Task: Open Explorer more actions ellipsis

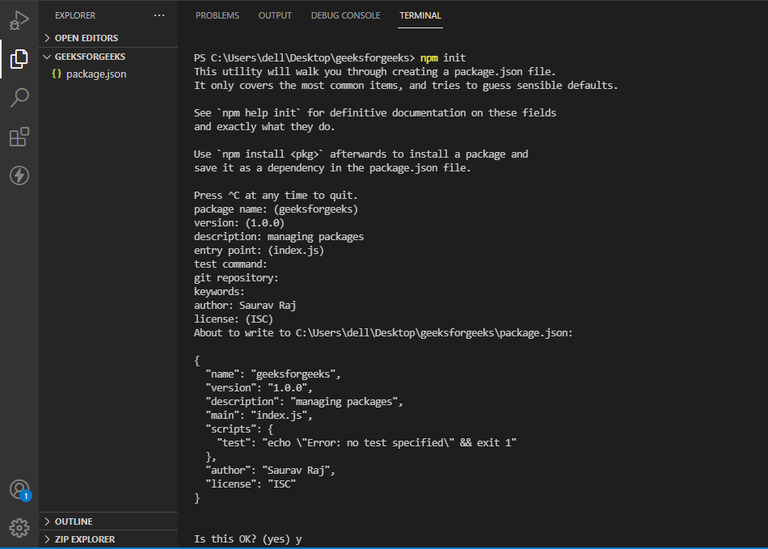Action: [159, 15]
